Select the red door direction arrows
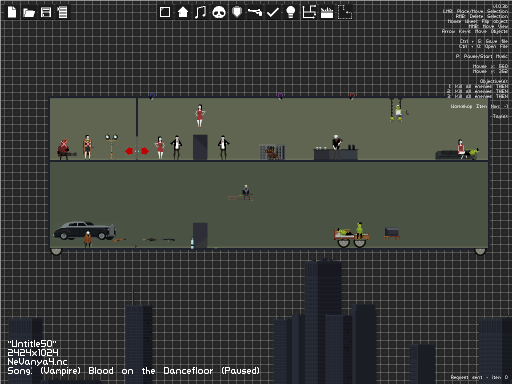 click(x=137, y=151)
